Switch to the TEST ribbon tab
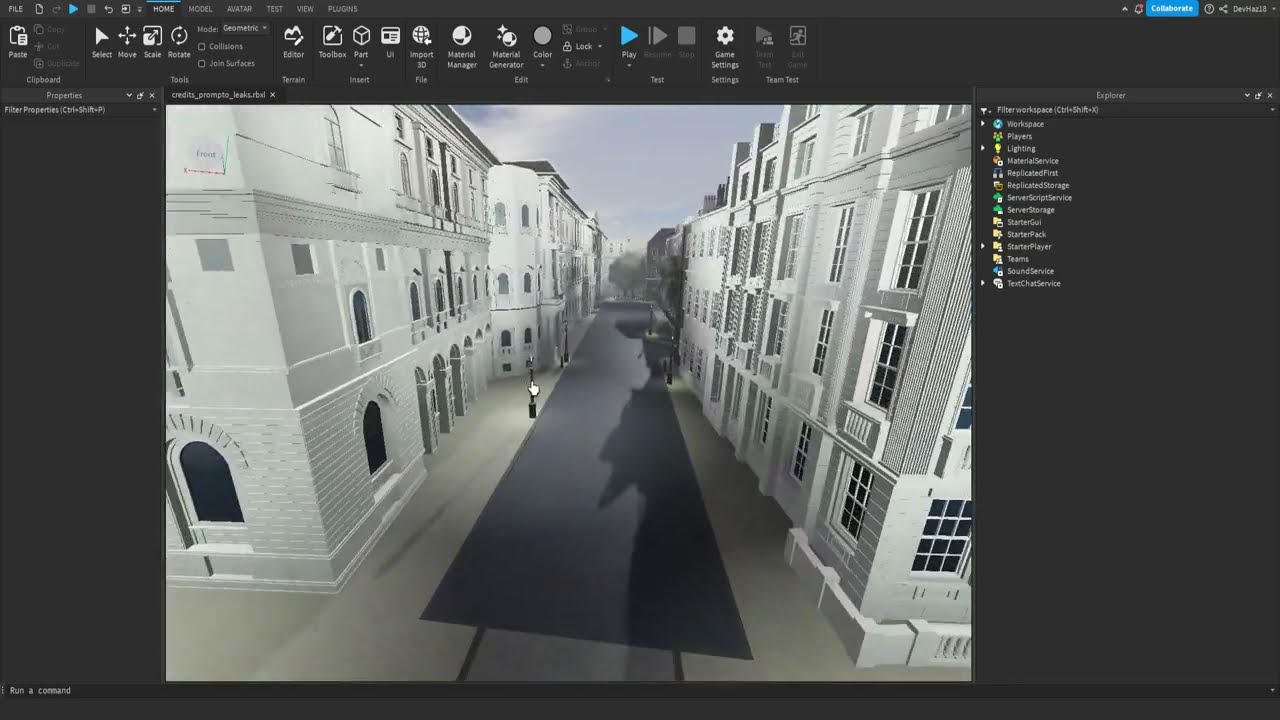Screen dimensions: 1280x720 tap(274, 9)
